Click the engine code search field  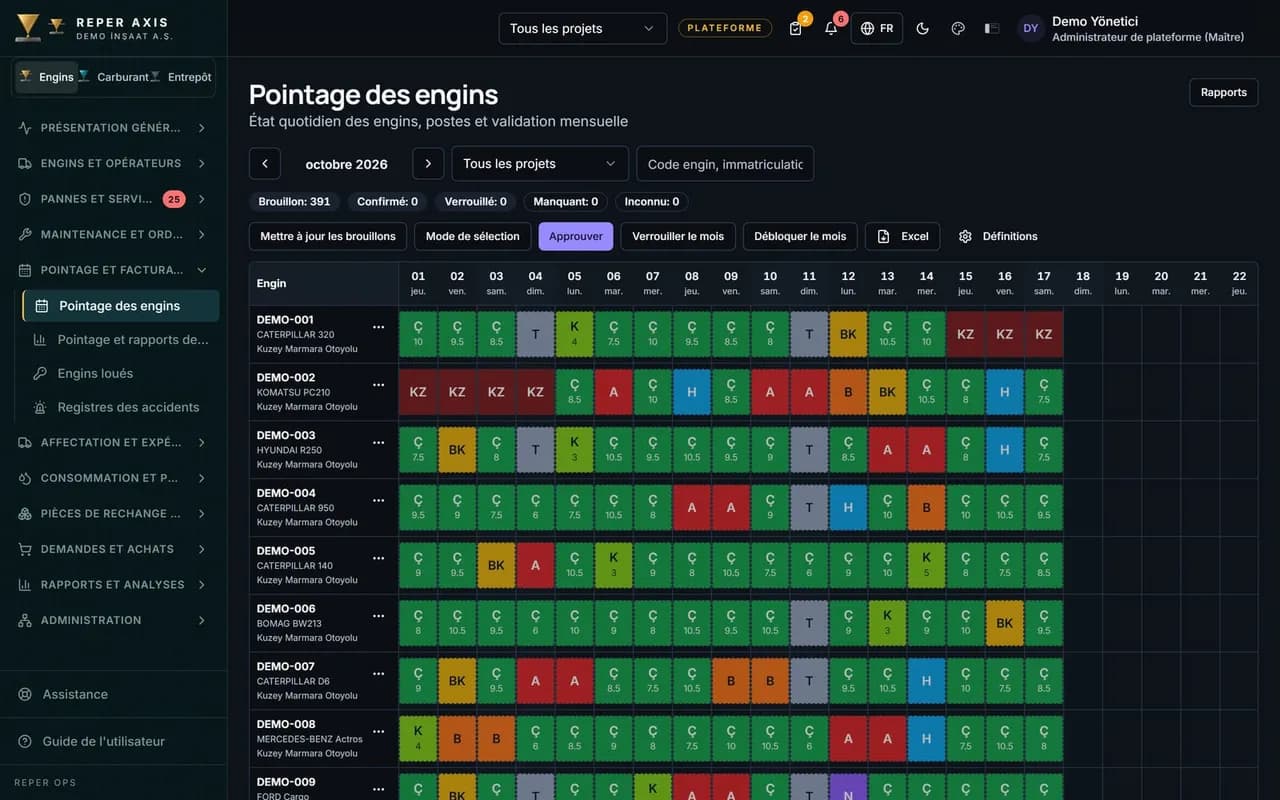tap(725, 164)
